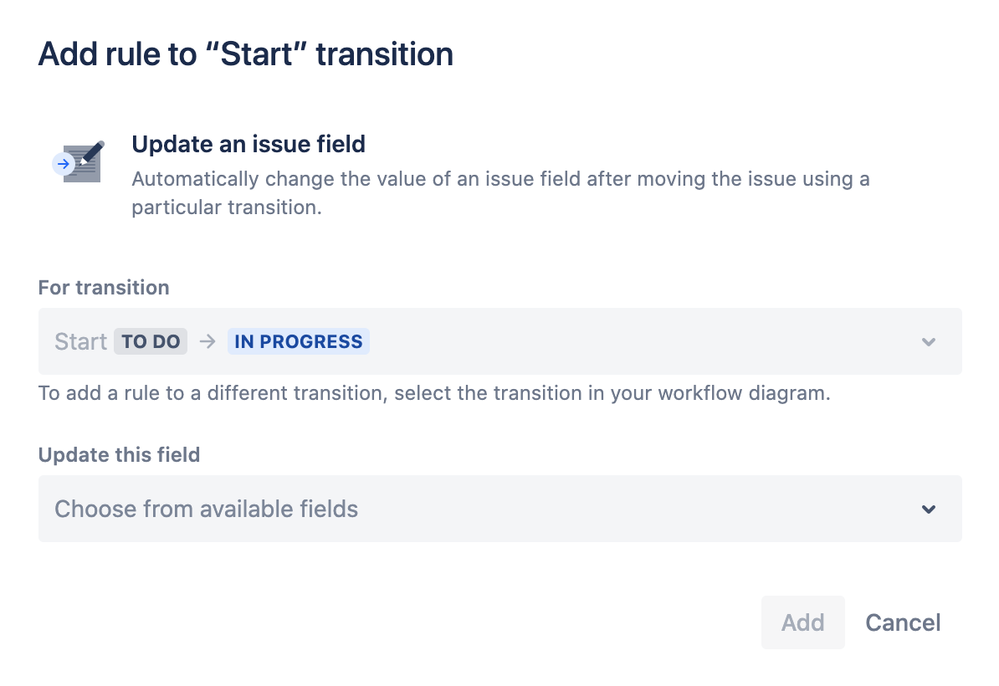Click the chevron on the transition selector
Viewport: 999px width, 686px height.
pos(929,341)
